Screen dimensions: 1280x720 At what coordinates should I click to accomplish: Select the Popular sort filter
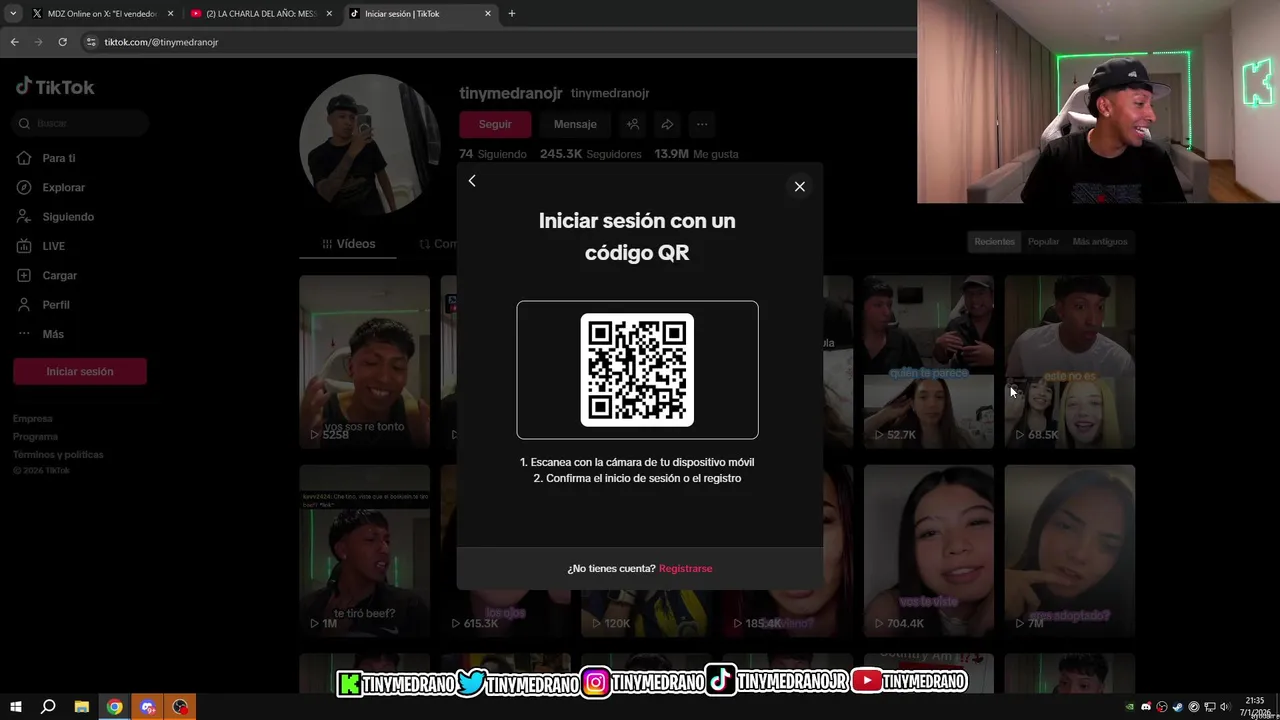[1043, 242]
